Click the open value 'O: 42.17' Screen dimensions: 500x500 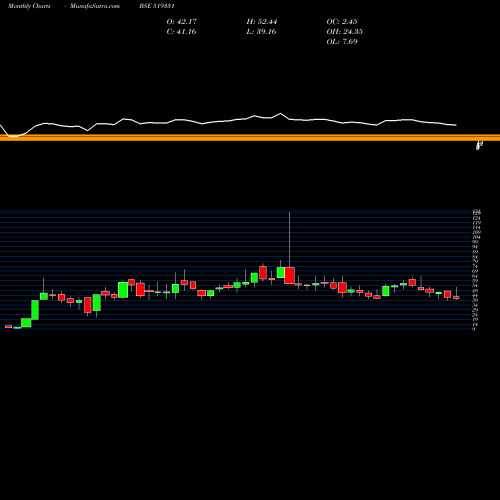point(182,22)
